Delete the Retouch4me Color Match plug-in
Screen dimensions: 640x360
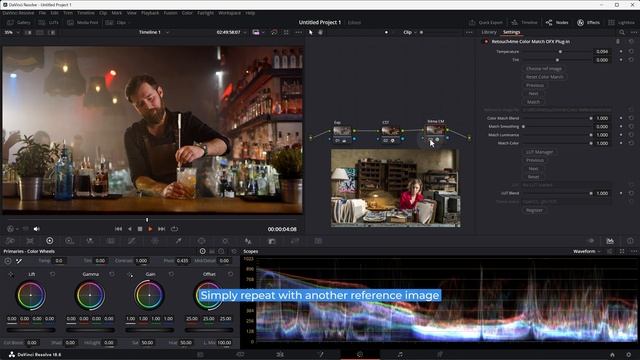618,41
